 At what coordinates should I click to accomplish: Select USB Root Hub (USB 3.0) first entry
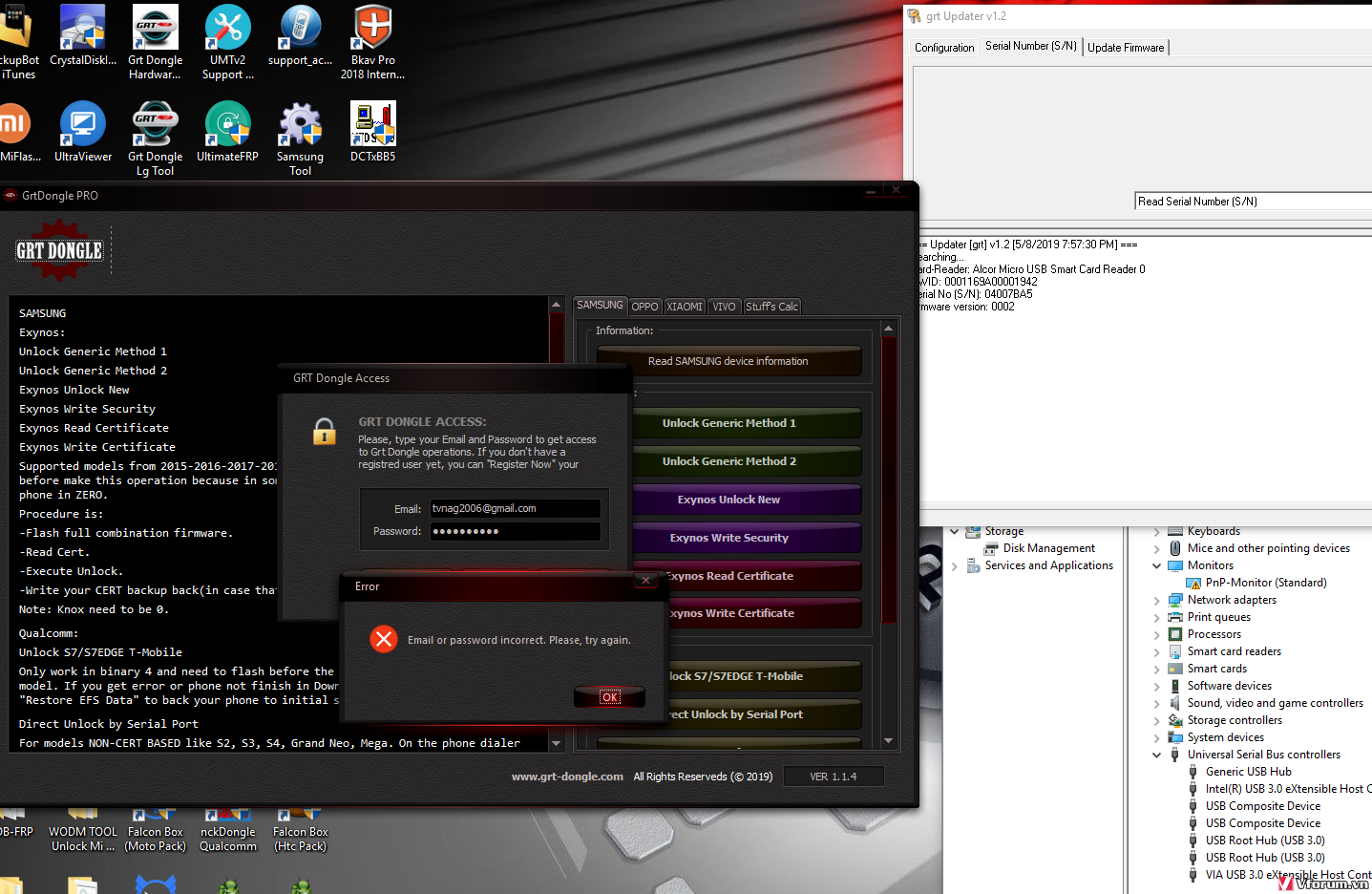tap(1265, 841)
